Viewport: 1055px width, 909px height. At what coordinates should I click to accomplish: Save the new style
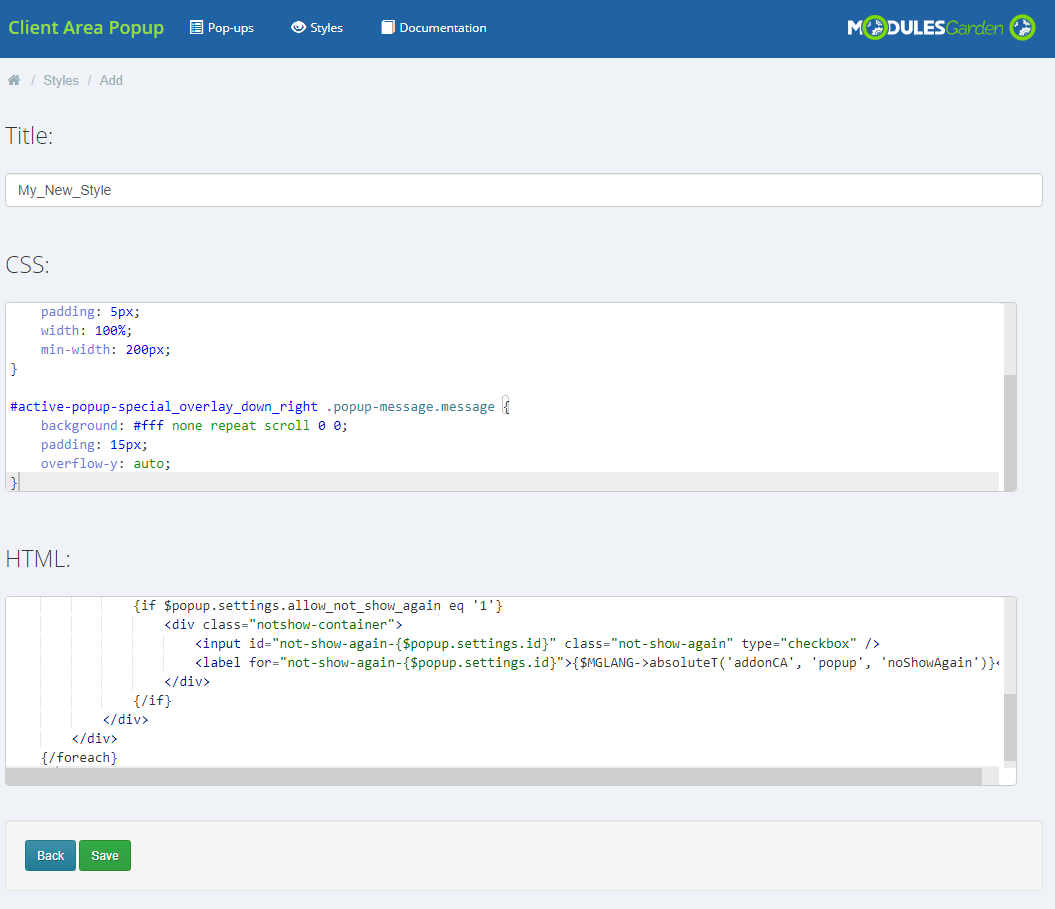point(105,855)
